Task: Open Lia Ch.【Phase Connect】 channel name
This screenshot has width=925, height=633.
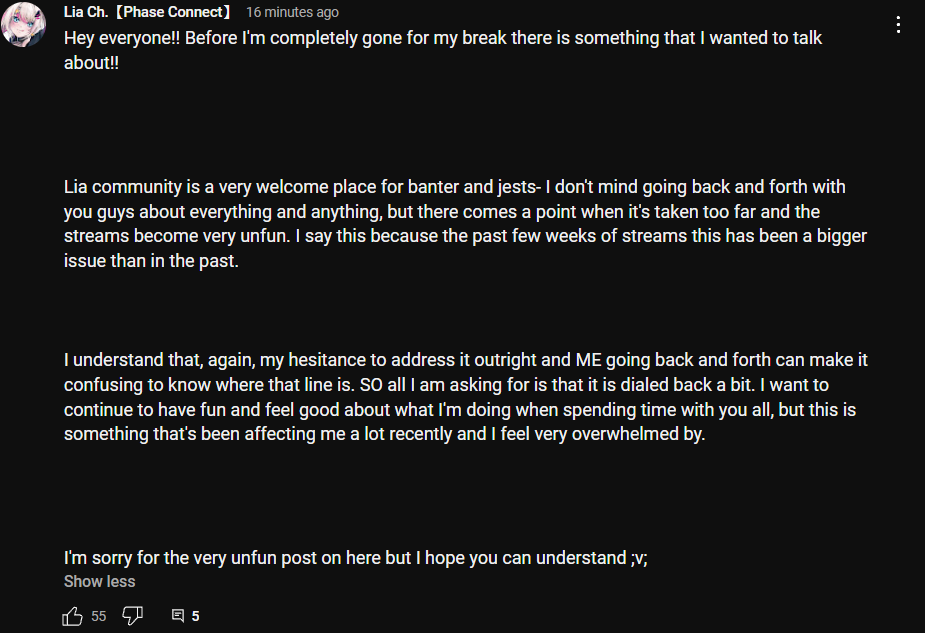Action: [x=147, y=12]
